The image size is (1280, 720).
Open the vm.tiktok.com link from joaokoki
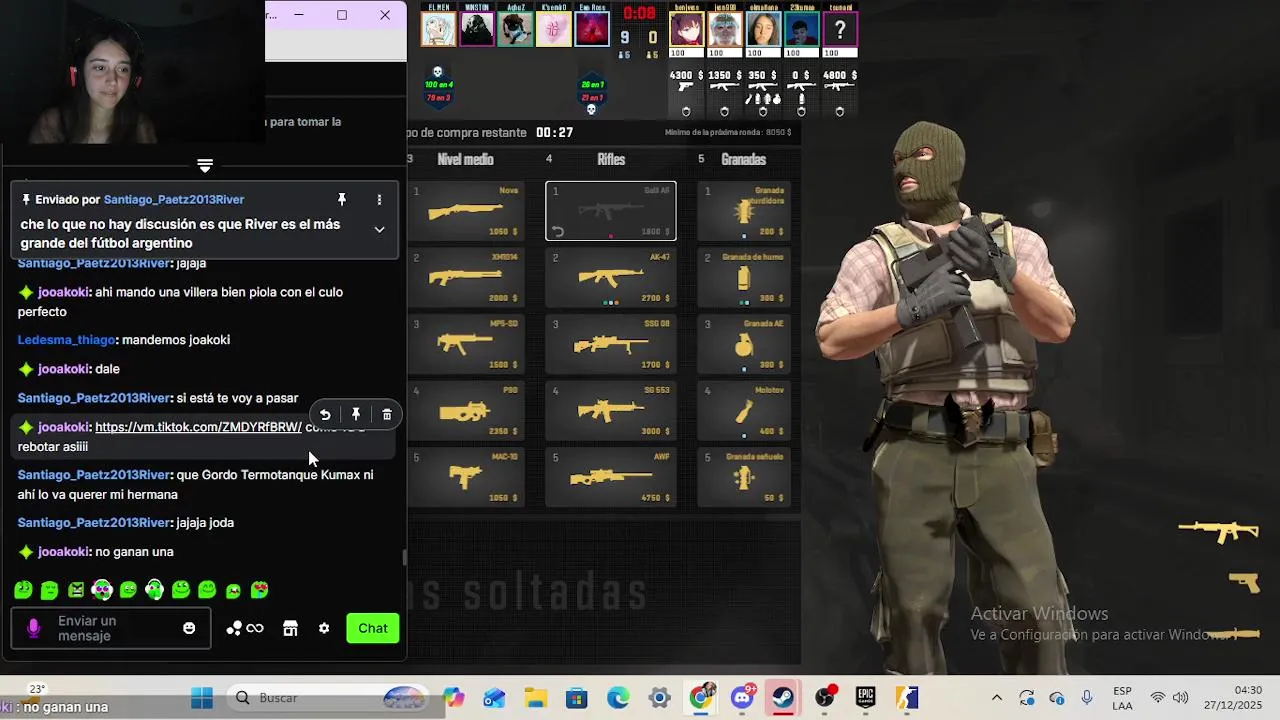tap(198, 427)
